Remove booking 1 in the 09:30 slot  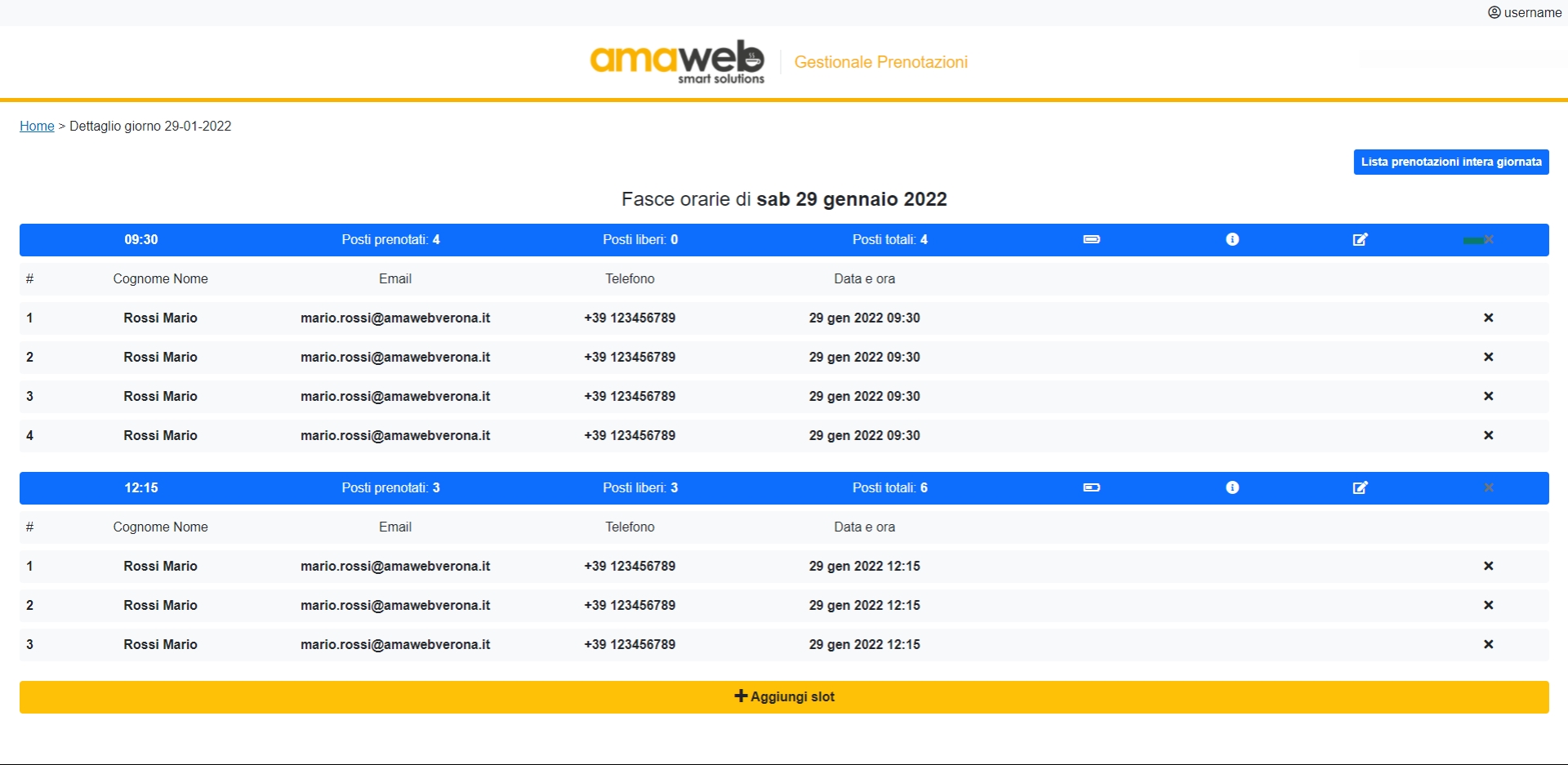pos(1488,318)
